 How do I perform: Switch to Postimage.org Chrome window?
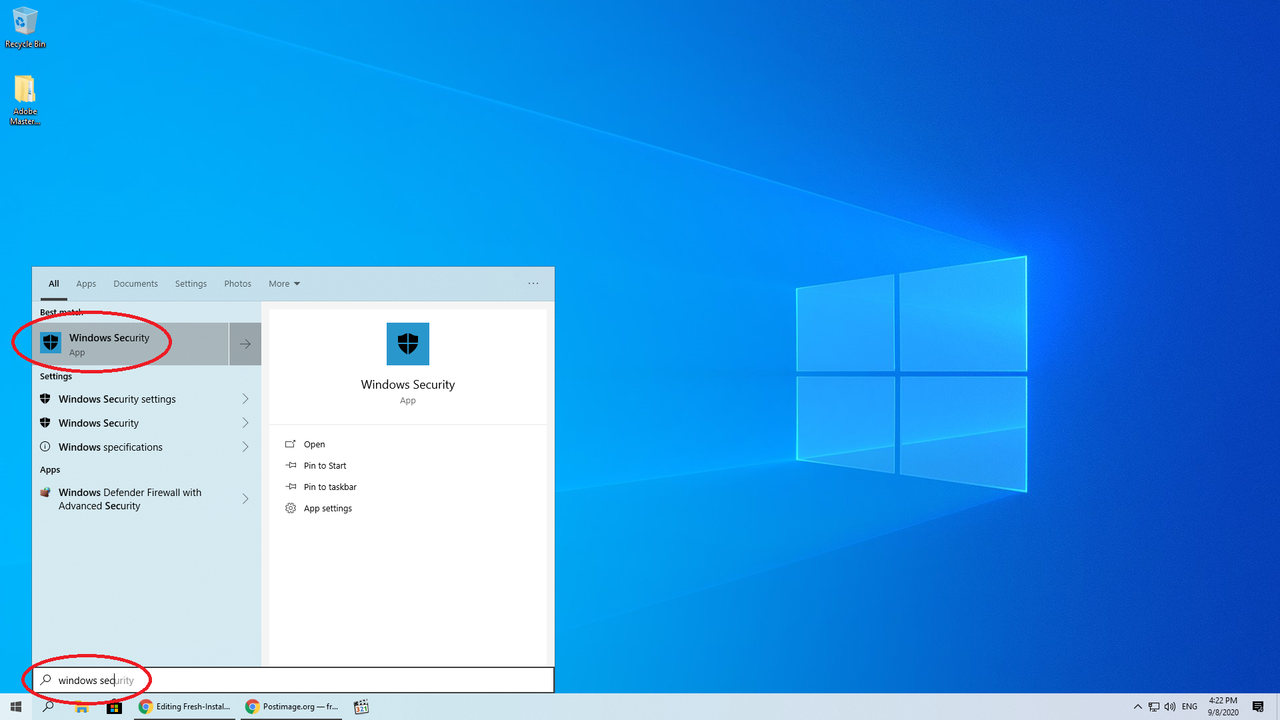point(292,706)
